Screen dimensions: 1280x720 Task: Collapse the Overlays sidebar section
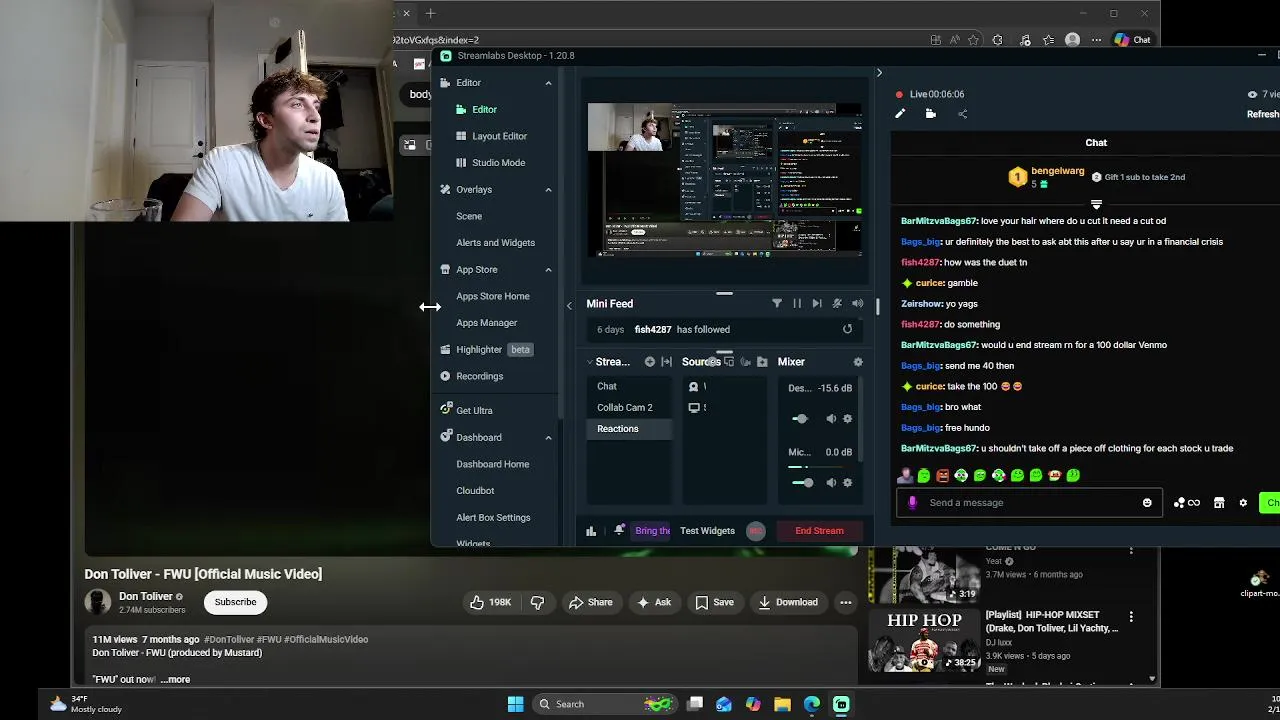click(x=548, y=190)
